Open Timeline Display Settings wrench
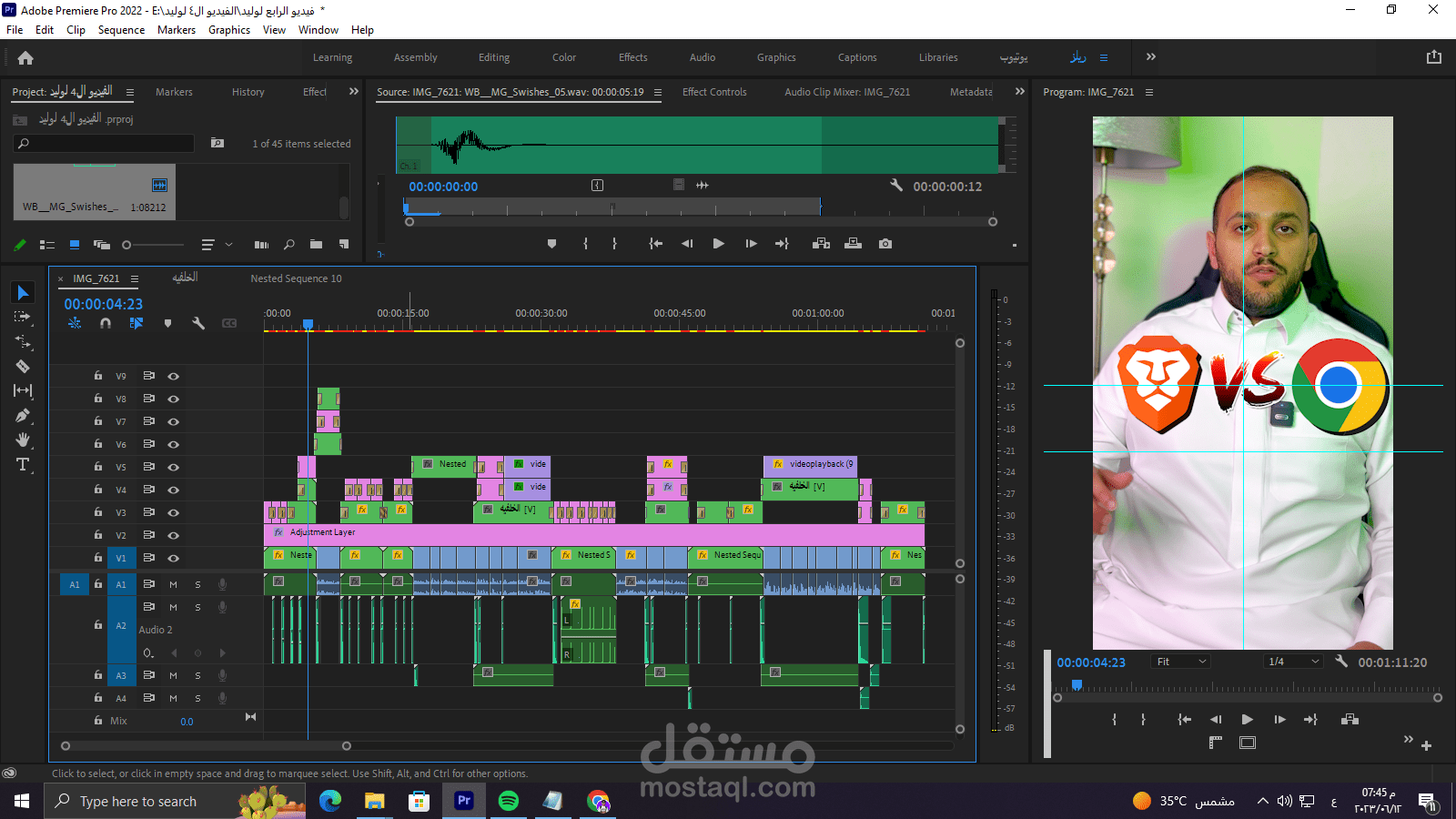 point(198,323)
